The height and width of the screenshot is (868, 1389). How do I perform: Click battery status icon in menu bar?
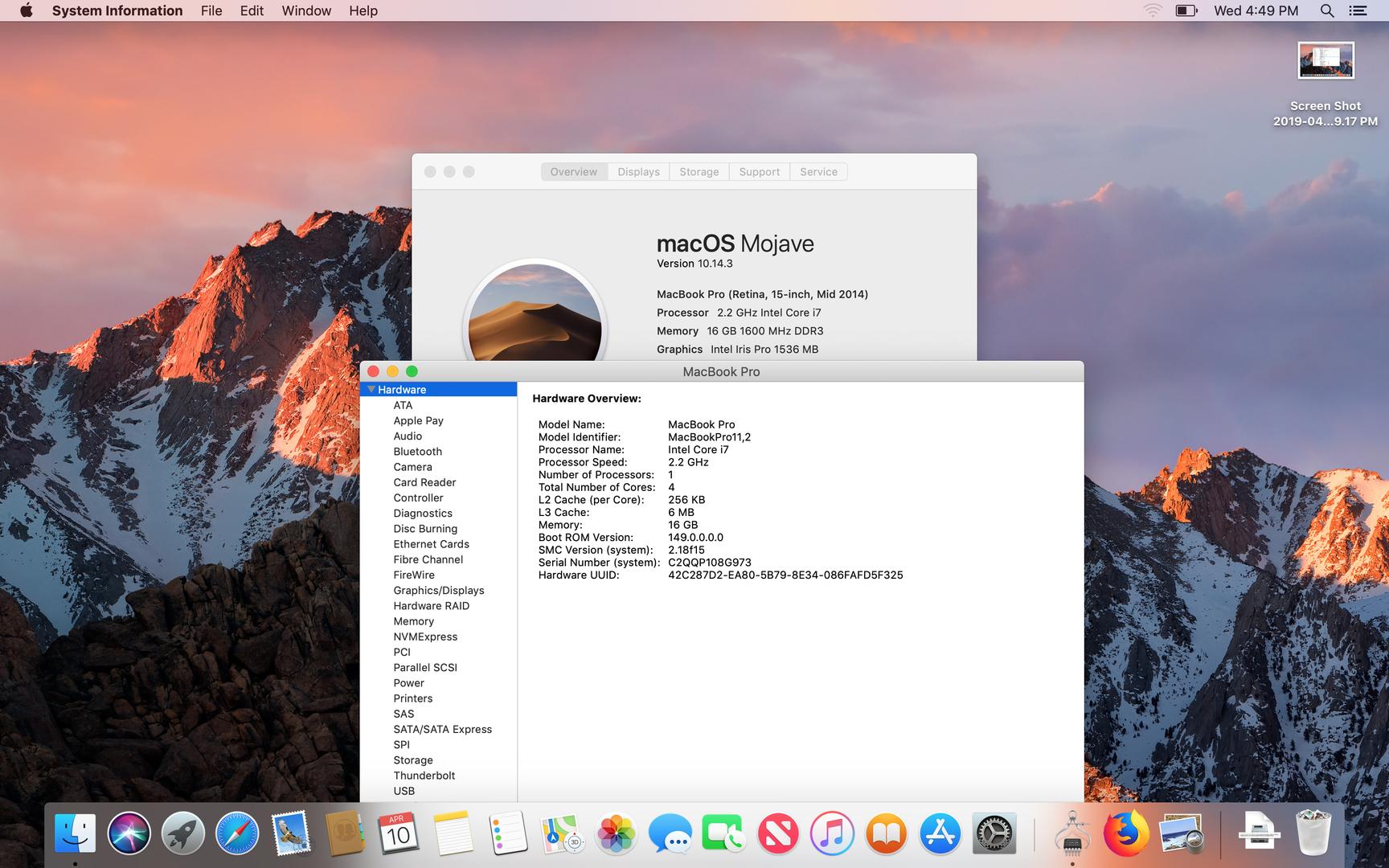click(1186, 10)
